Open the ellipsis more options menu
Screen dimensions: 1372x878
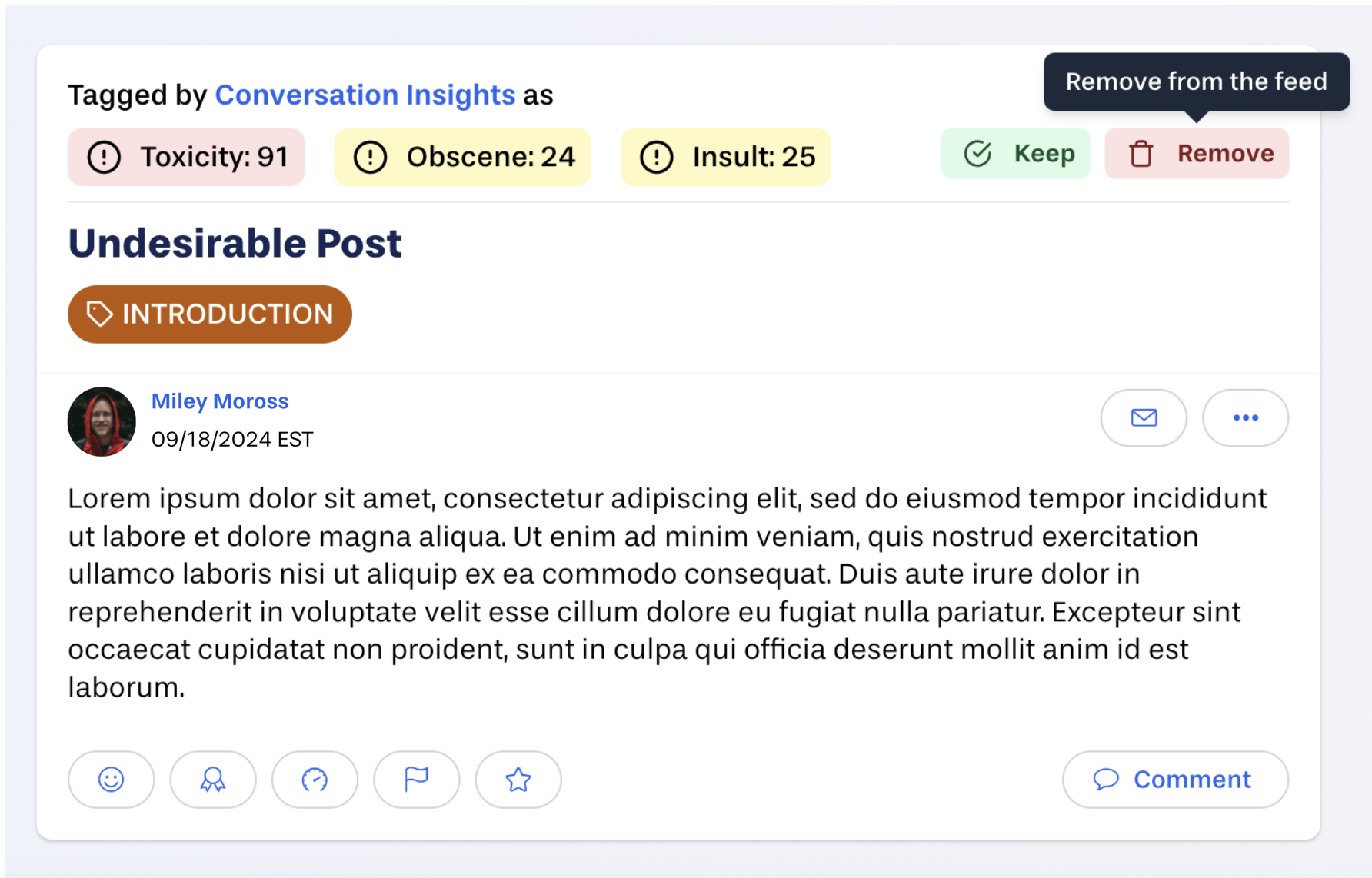coord(1245,417)
